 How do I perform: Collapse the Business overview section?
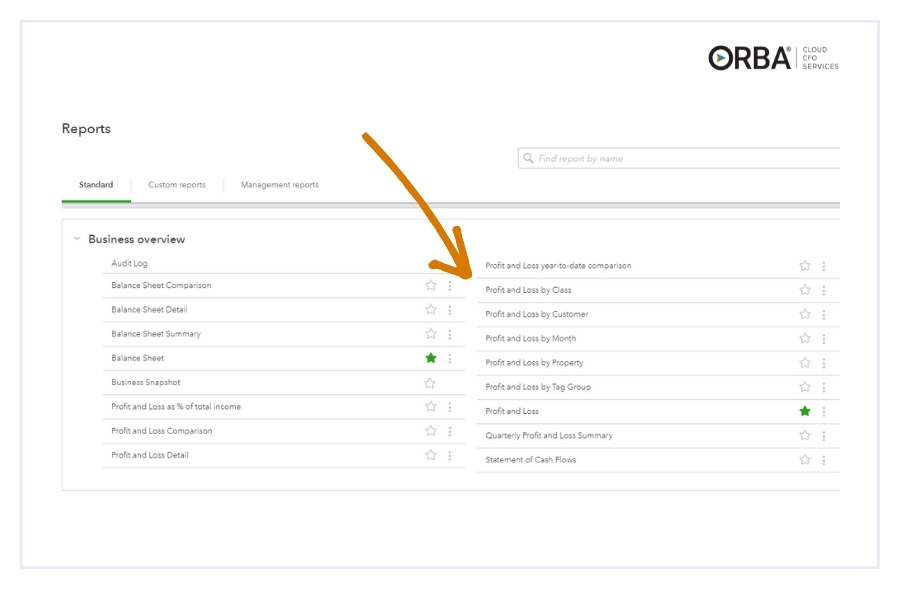pos(77,239)
